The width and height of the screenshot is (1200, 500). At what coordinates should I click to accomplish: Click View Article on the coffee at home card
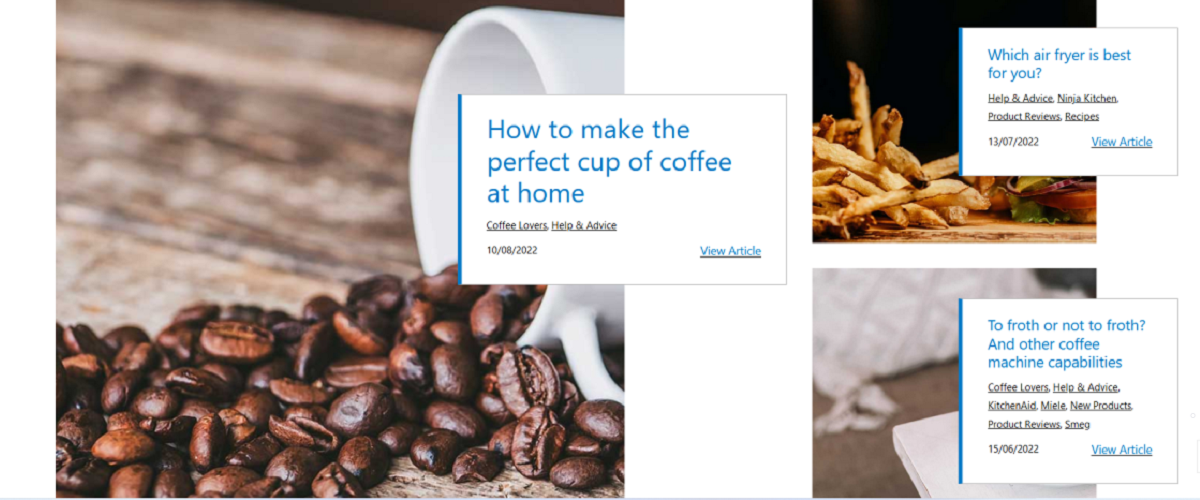coord(730,251)
